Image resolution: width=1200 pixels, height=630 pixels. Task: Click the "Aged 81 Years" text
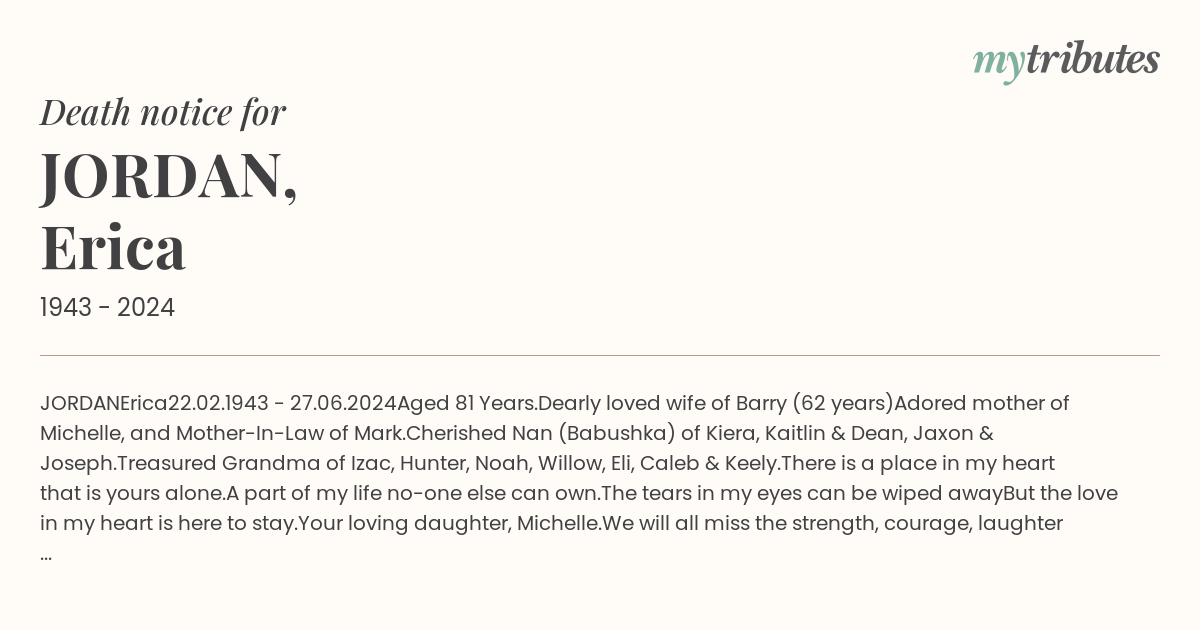tap(466, 404)
